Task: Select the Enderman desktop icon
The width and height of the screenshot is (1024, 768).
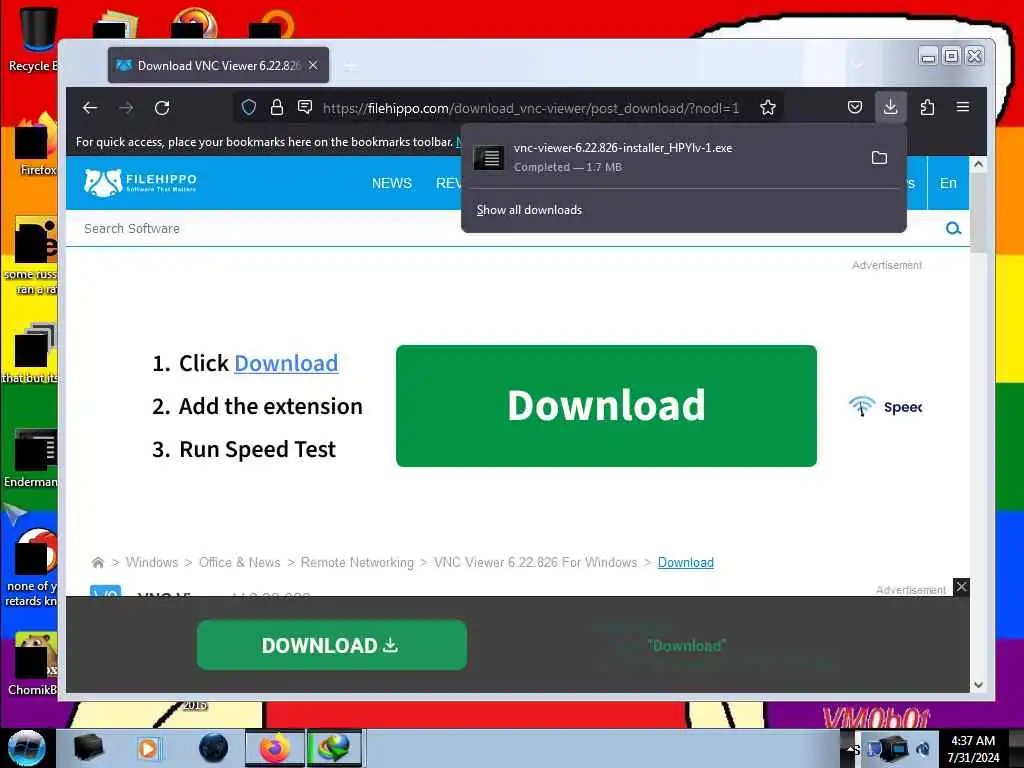Action: click(33, 457)
